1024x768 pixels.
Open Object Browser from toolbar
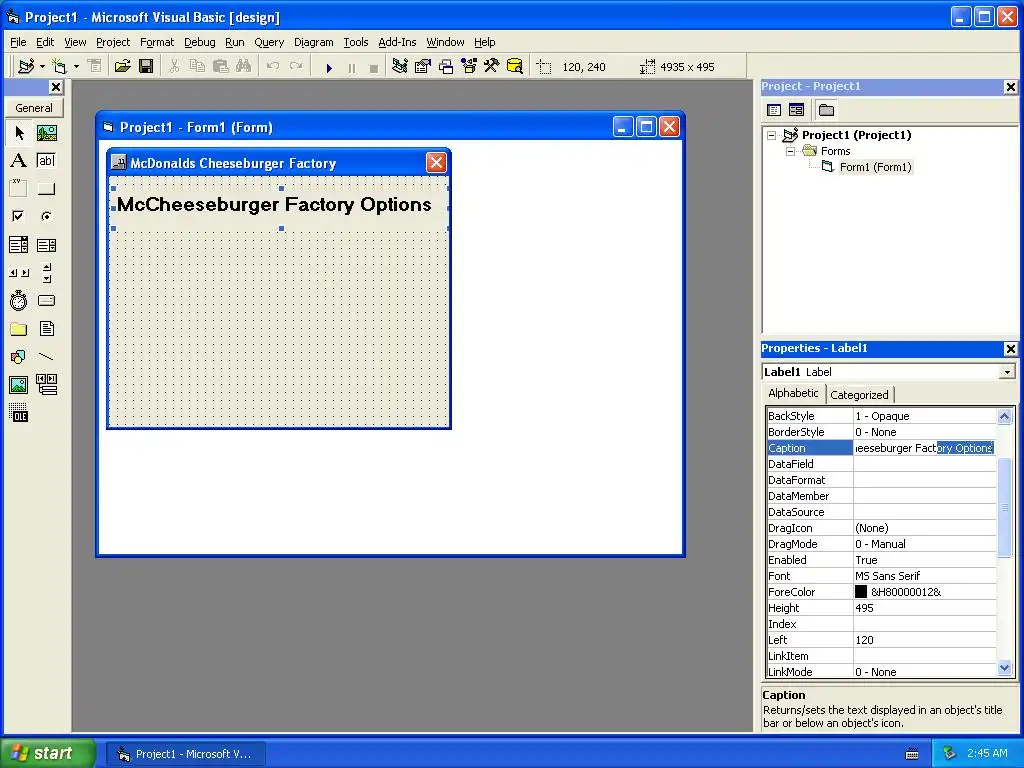coord(469,66)
